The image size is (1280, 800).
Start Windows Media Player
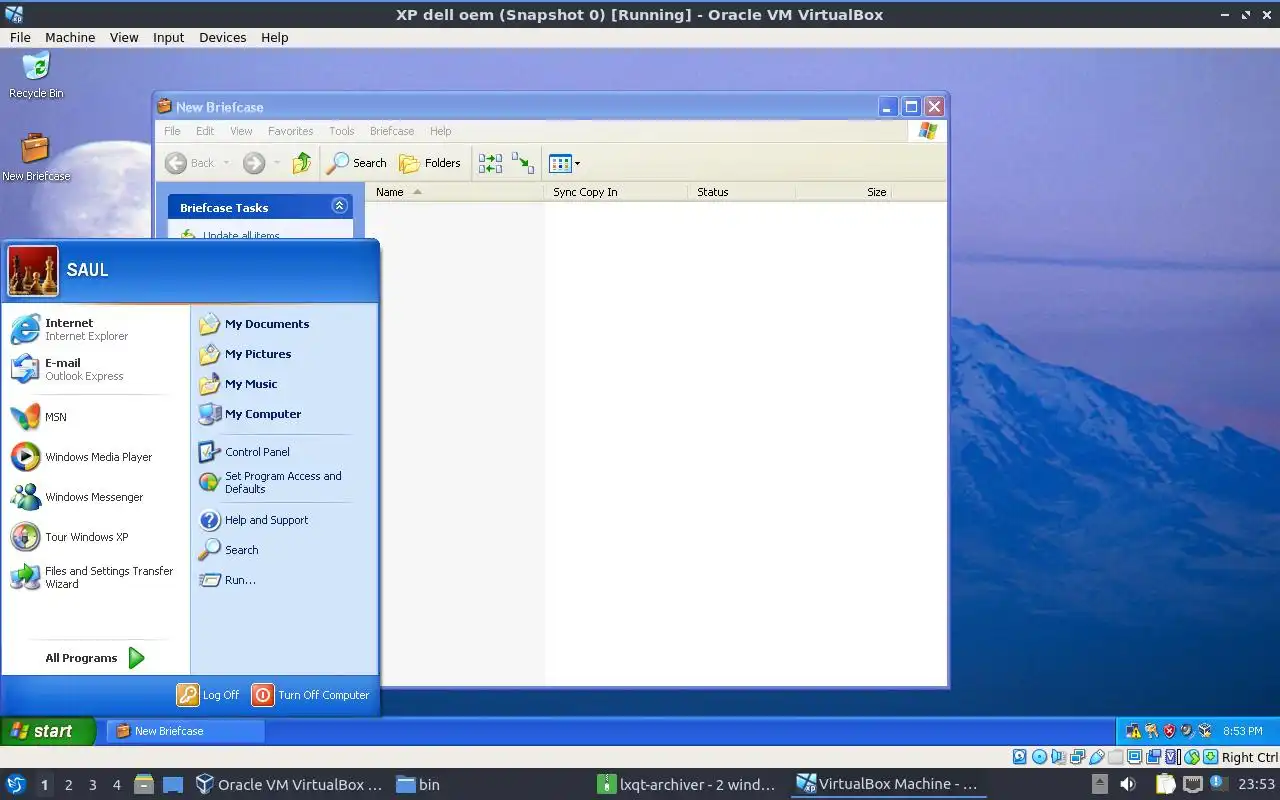(x=95, y=457)
